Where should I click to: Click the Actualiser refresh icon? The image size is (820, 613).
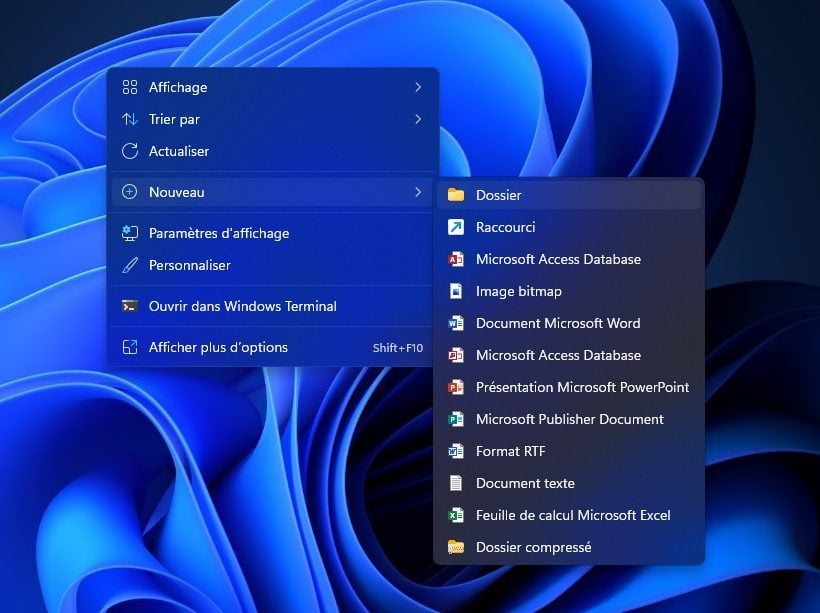pos(130,151)
